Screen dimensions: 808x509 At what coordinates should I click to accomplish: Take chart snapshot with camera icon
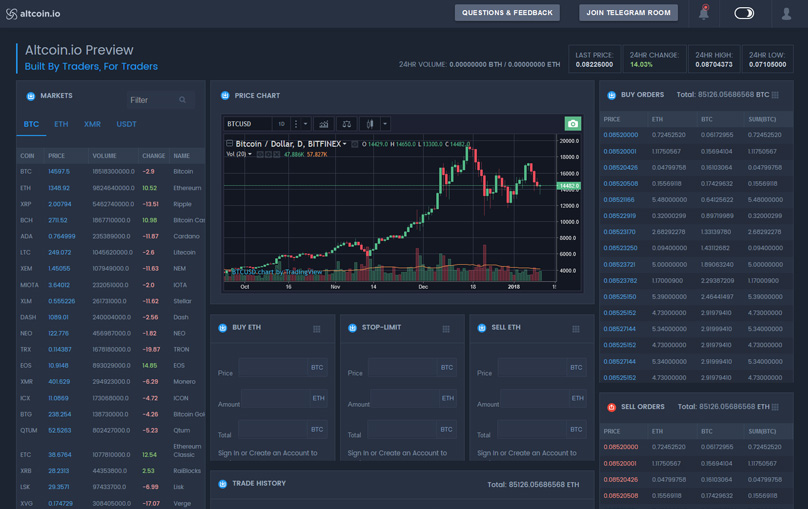pos(573,124)
